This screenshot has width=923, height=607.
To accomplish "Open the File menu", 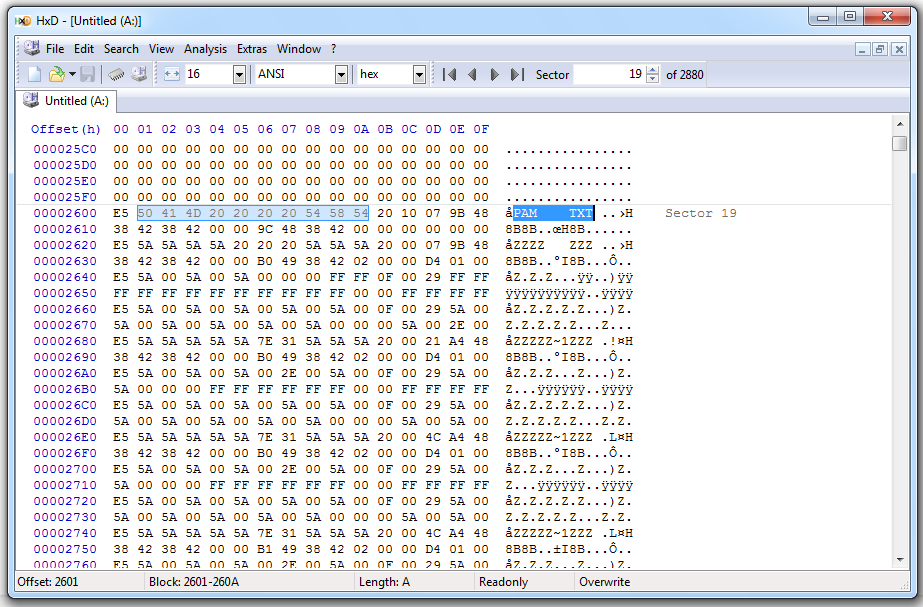I will (x=55, y=49).
